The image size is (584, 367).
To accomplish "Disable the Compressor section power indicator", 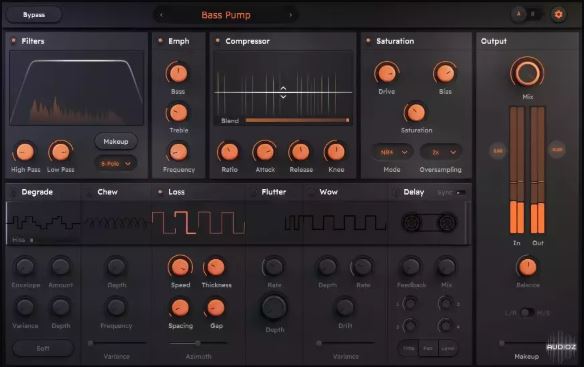I will pos(217,41).
